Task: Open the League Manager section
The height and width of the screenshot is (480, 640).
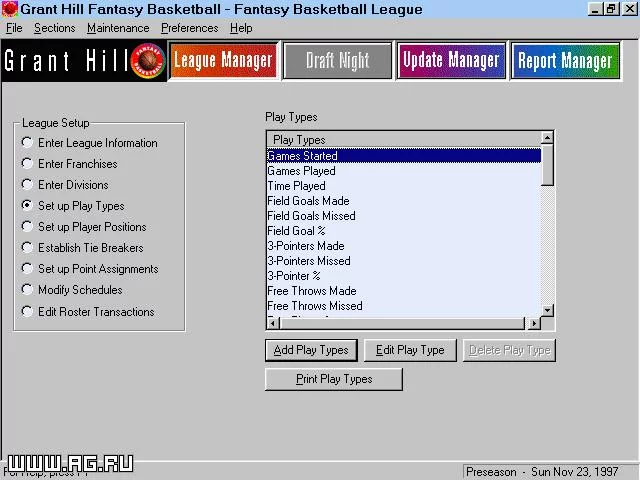Action: pos(223,60)
